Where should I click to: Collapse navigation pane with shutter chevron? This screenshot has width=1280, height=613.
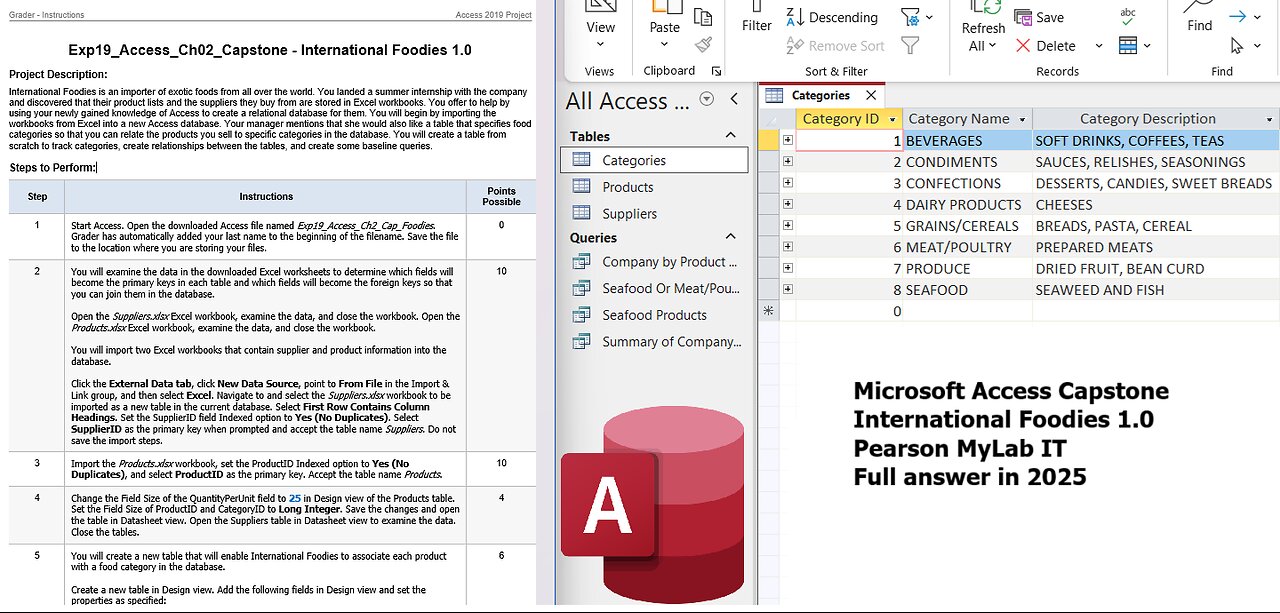pyautogui.click(x=734, y=98)
